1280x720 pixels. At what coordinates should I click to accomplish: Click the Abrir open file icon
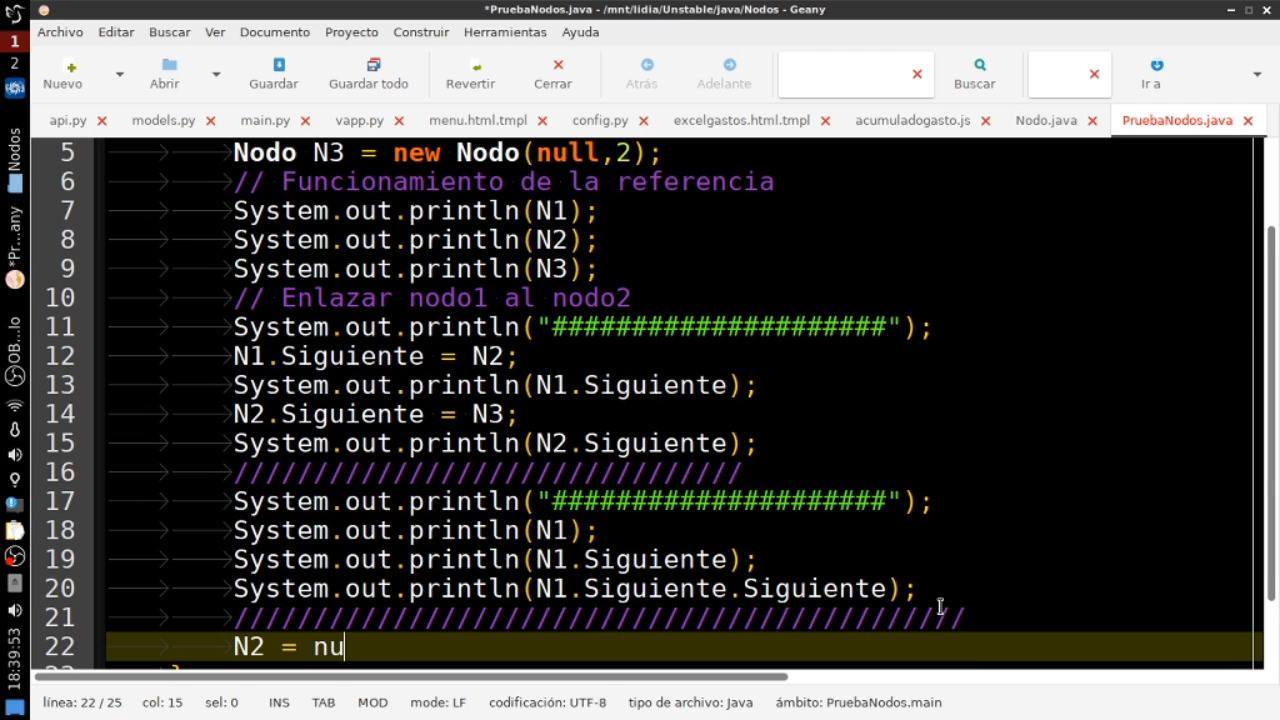pos(169,65)
